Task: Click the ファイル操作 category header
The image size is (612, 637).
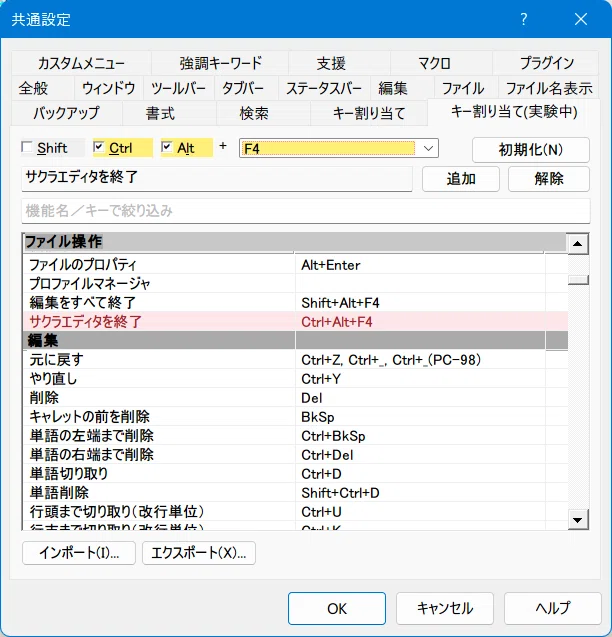Action: (295, 242)
